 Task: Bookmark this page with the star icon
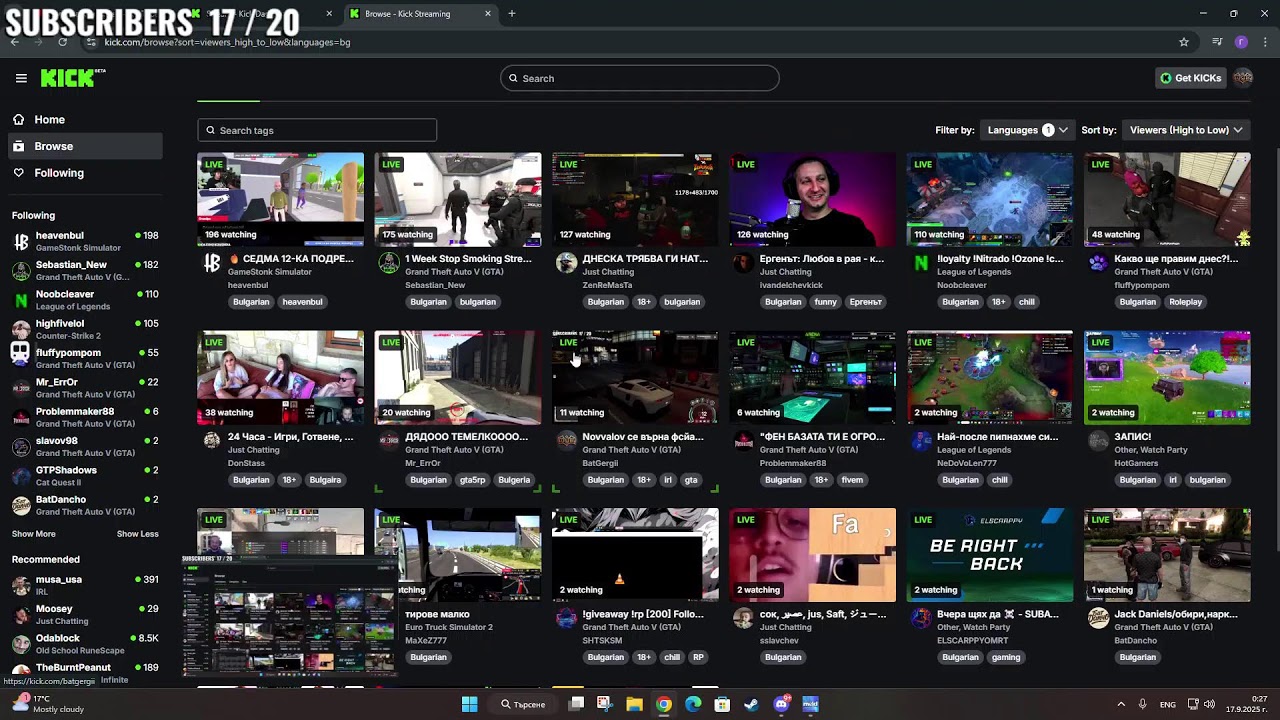[x=1184, y=42]
